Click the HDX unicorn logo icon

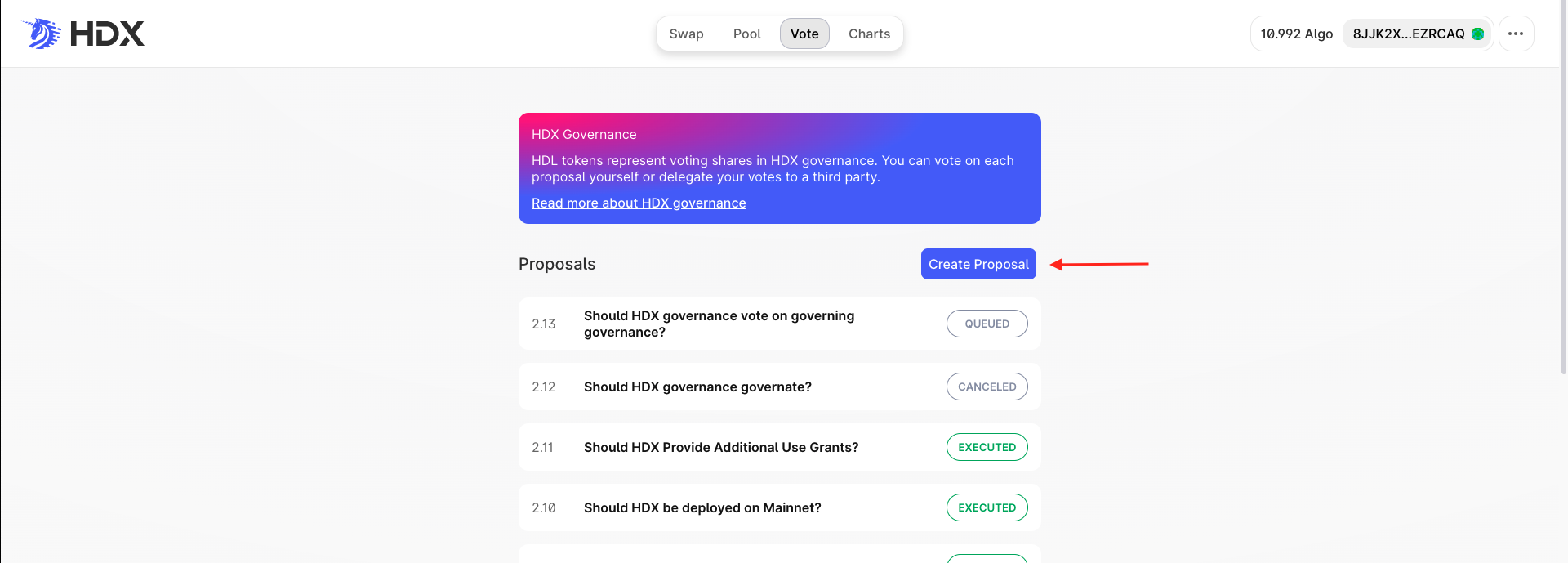click(x=42, y=34)
